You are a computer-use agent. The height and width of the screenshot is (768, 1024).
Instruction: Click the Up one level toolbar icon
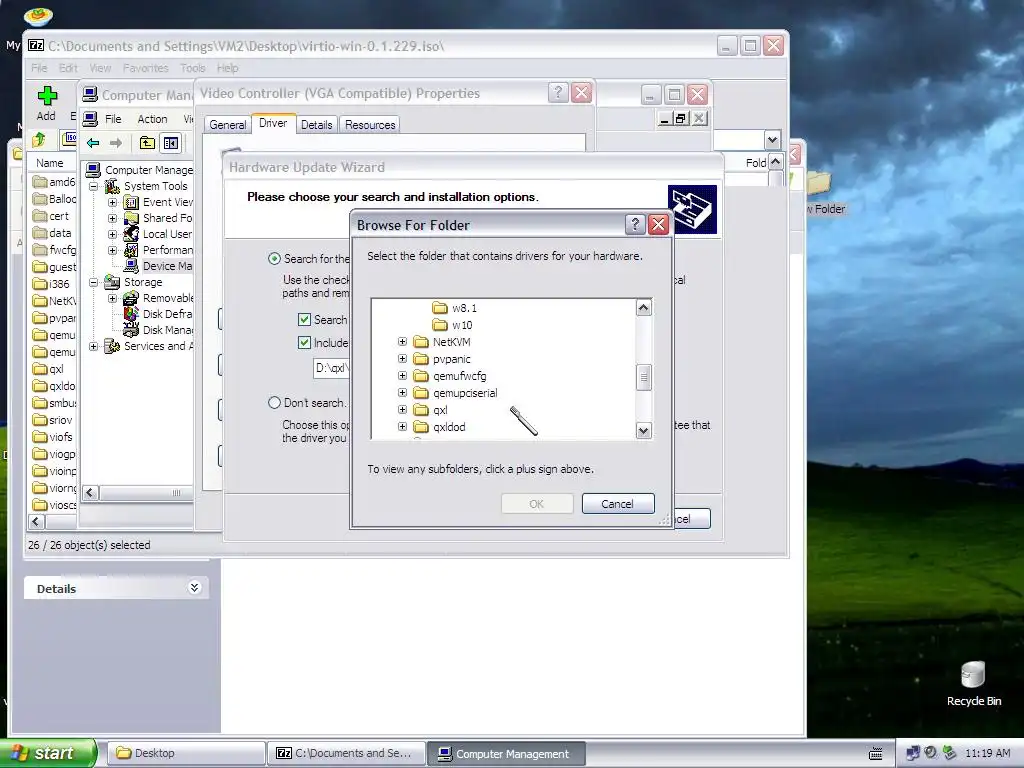pos(148,143)
